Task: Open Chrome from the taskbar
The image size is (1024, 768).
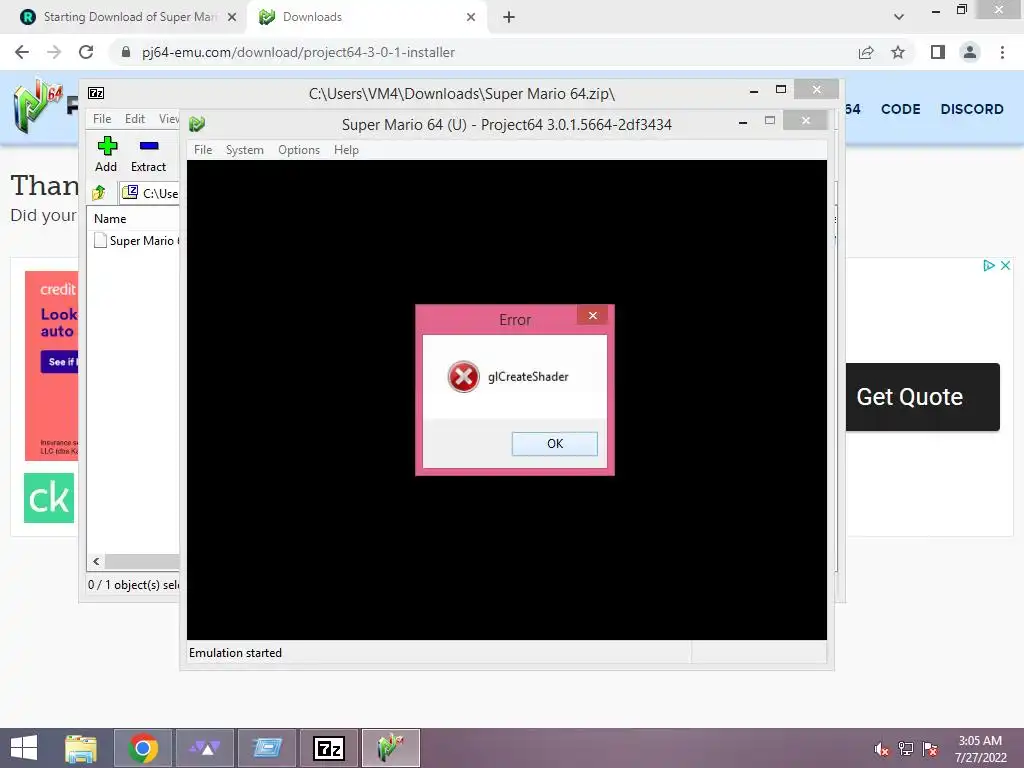Action: click(143, 748)
